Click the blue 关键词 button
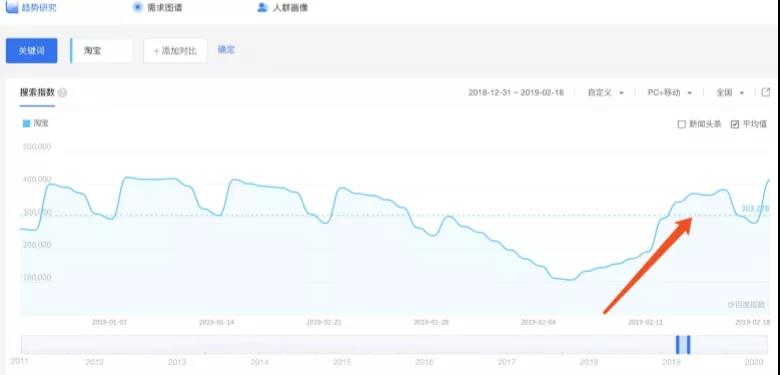 tap(31, 51)
